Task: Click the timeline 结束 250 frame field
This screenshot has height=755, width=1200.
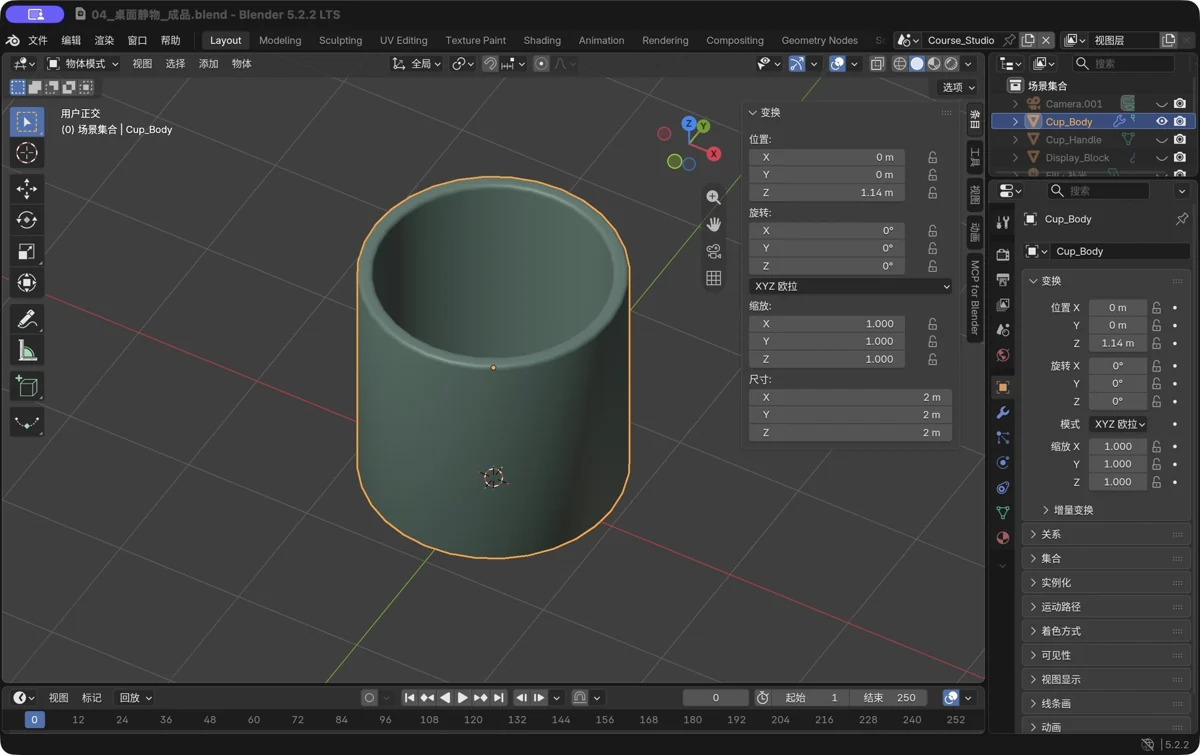Action: (x=890, y=698)
